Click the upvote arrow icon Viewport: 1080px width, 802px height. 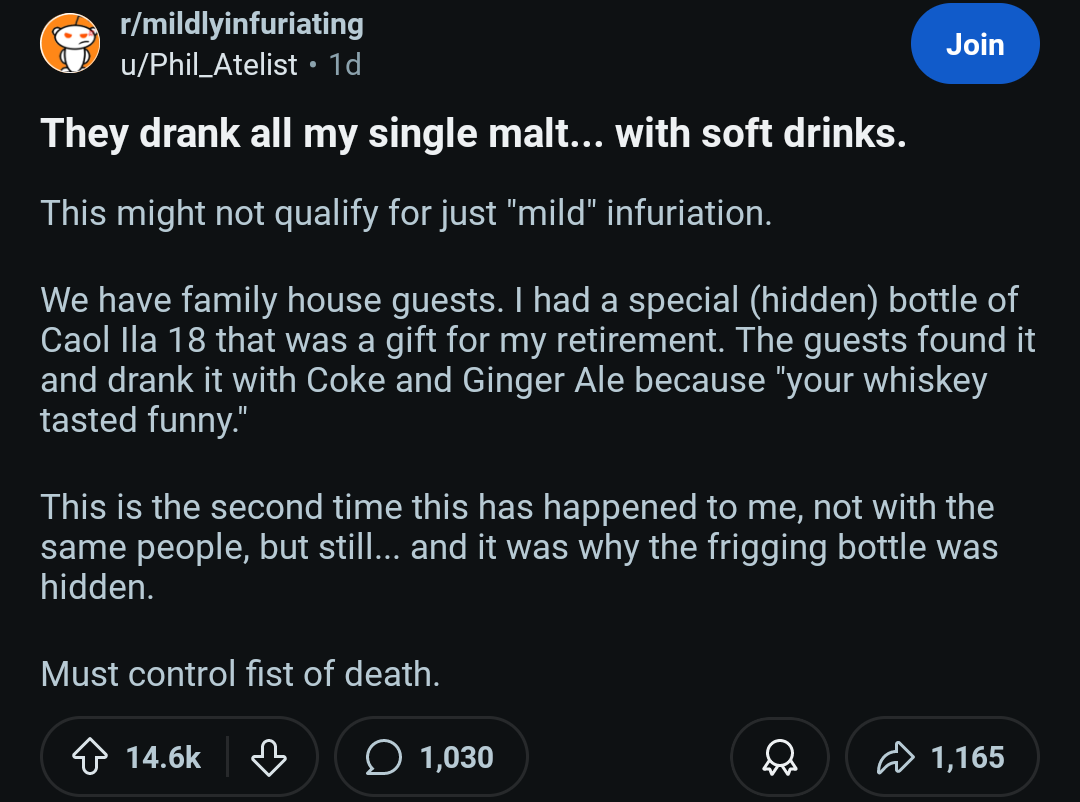coord(90,757)
